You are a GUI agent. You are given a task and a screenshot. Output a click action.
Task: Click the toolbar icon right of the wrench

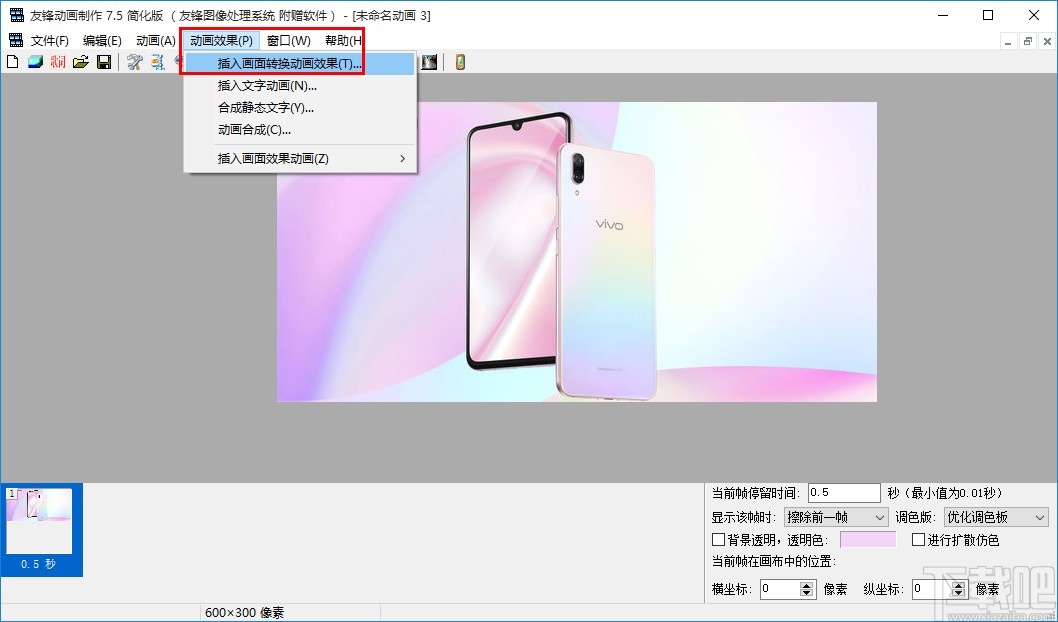[158, 63]
